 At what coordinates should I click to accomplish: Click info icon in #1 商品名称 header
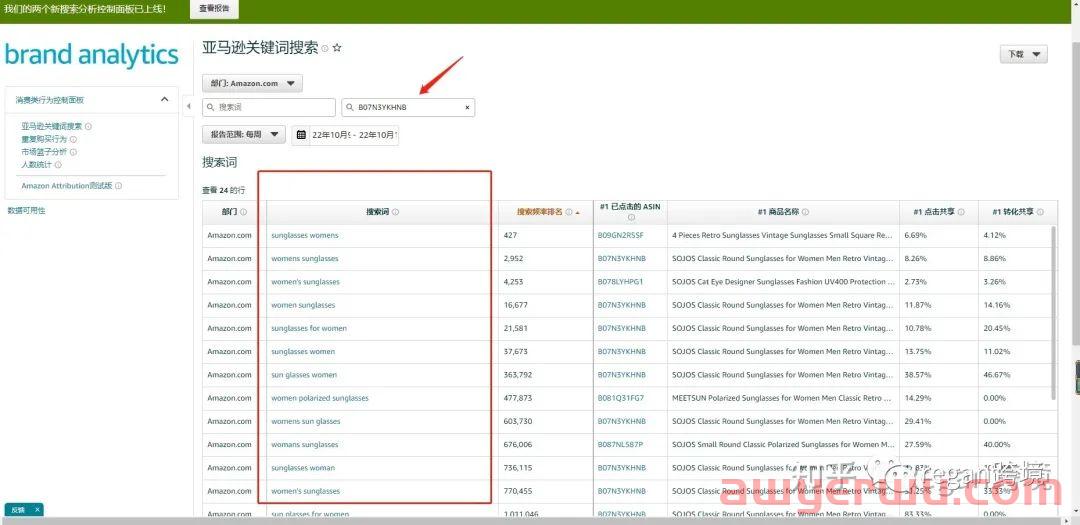pyautogui.click(x=805, y=212)
